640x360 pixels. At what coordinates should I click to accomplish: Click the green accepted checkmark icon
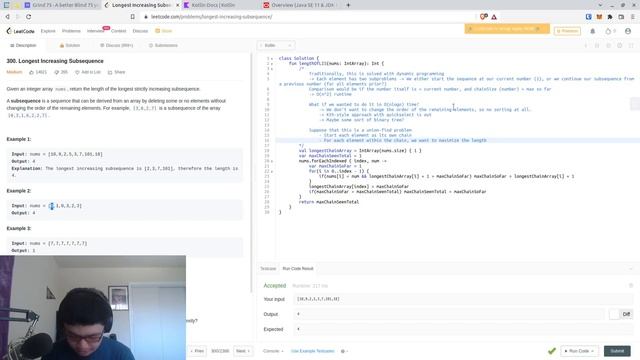(x=552, y=351)
